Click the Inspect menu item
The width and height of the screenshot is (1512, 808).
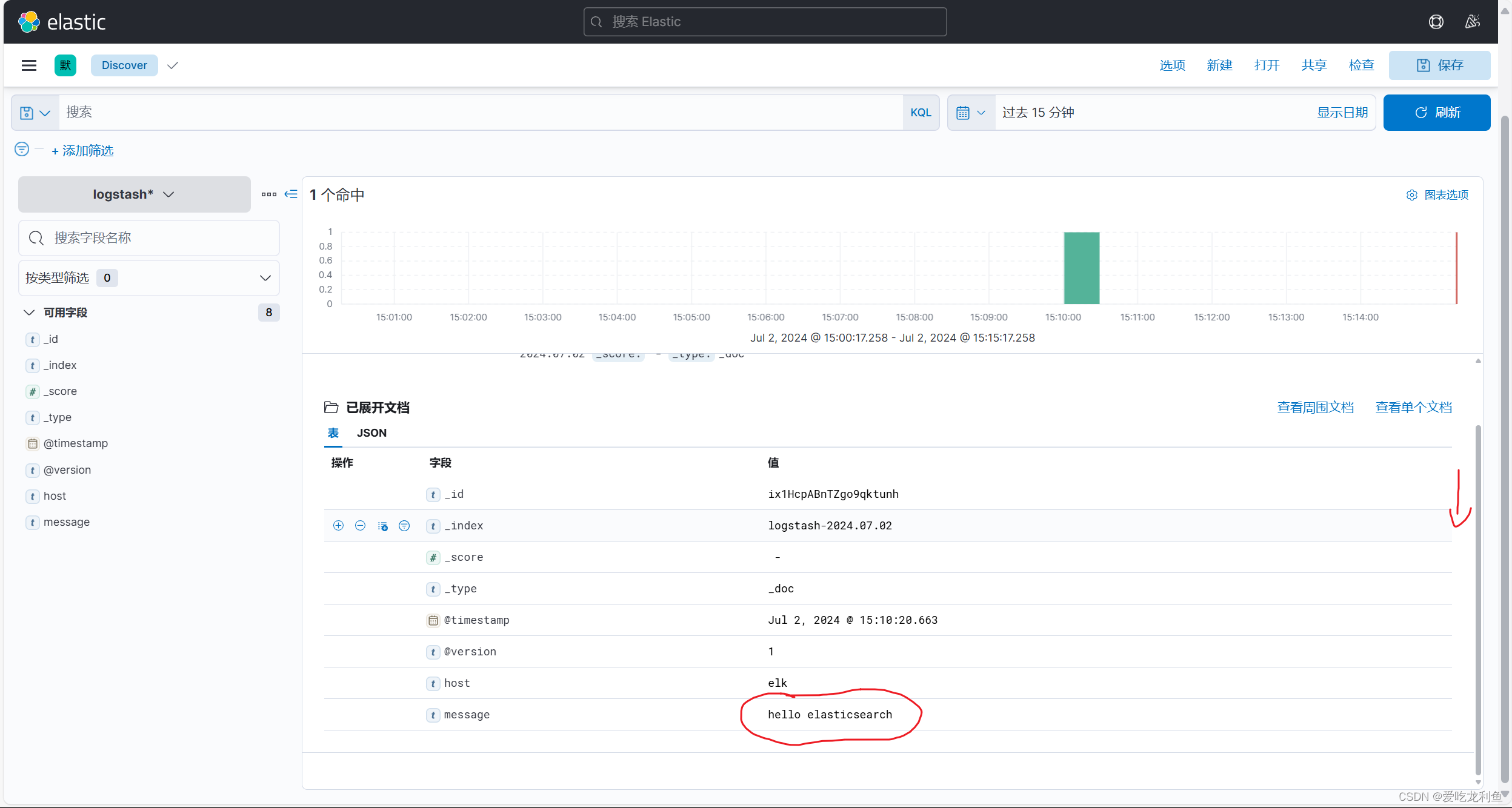point(1361,65)
